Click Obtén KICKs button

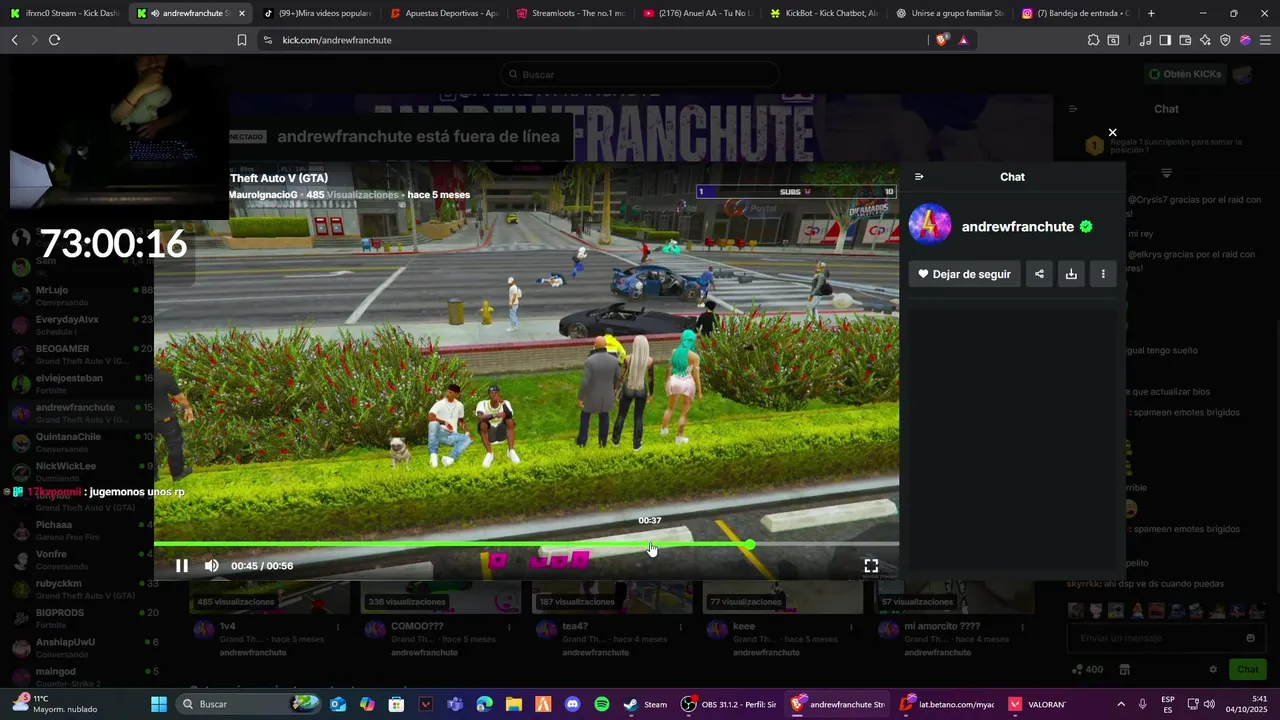[1184, 74]
